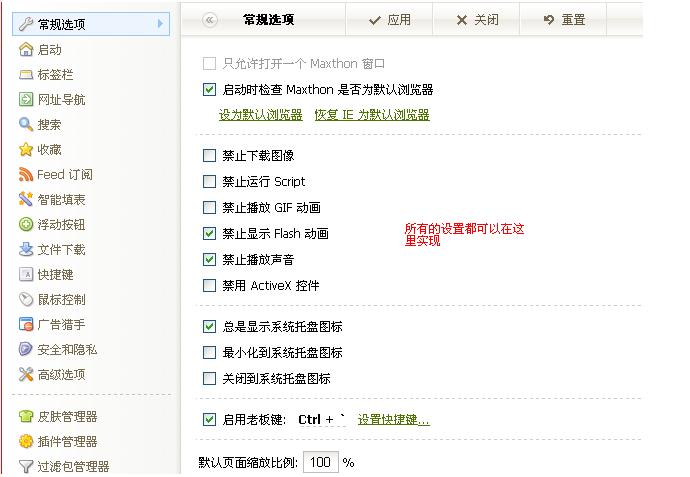
Task: Click the green icon for 网址导航
Action: click(x=26, y=99)
